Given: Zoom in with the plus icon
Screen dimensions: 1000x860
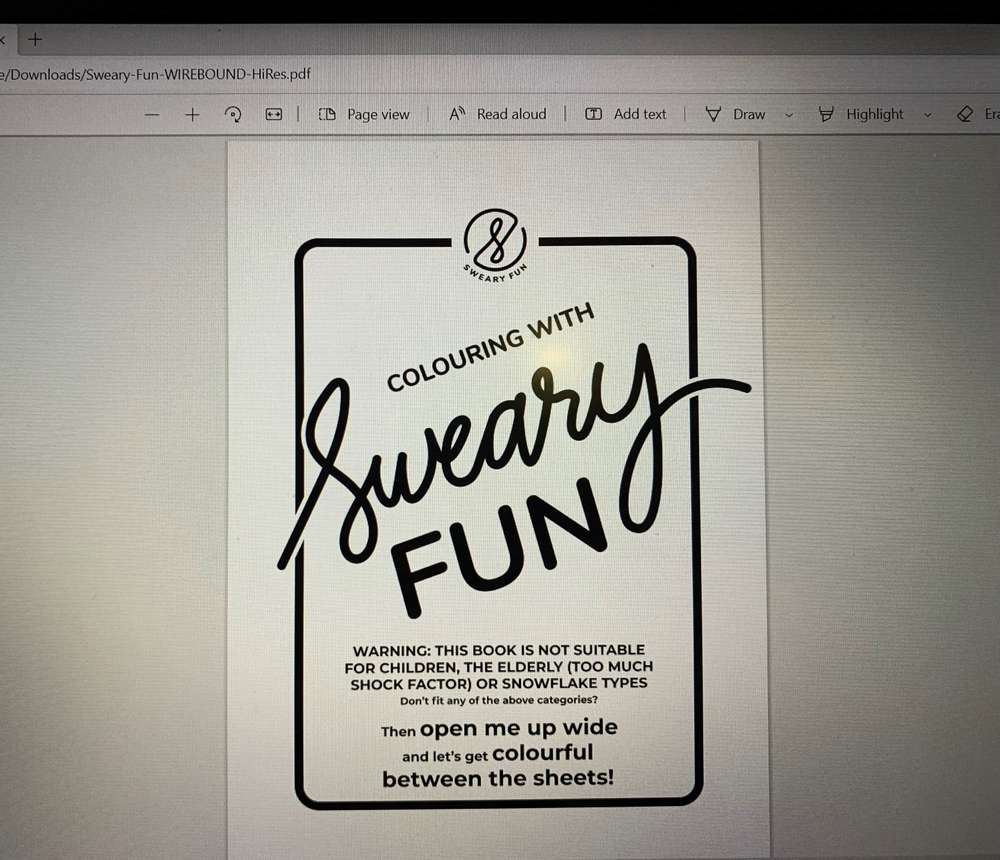Looking at the screenshot, I should coord(192,115).
